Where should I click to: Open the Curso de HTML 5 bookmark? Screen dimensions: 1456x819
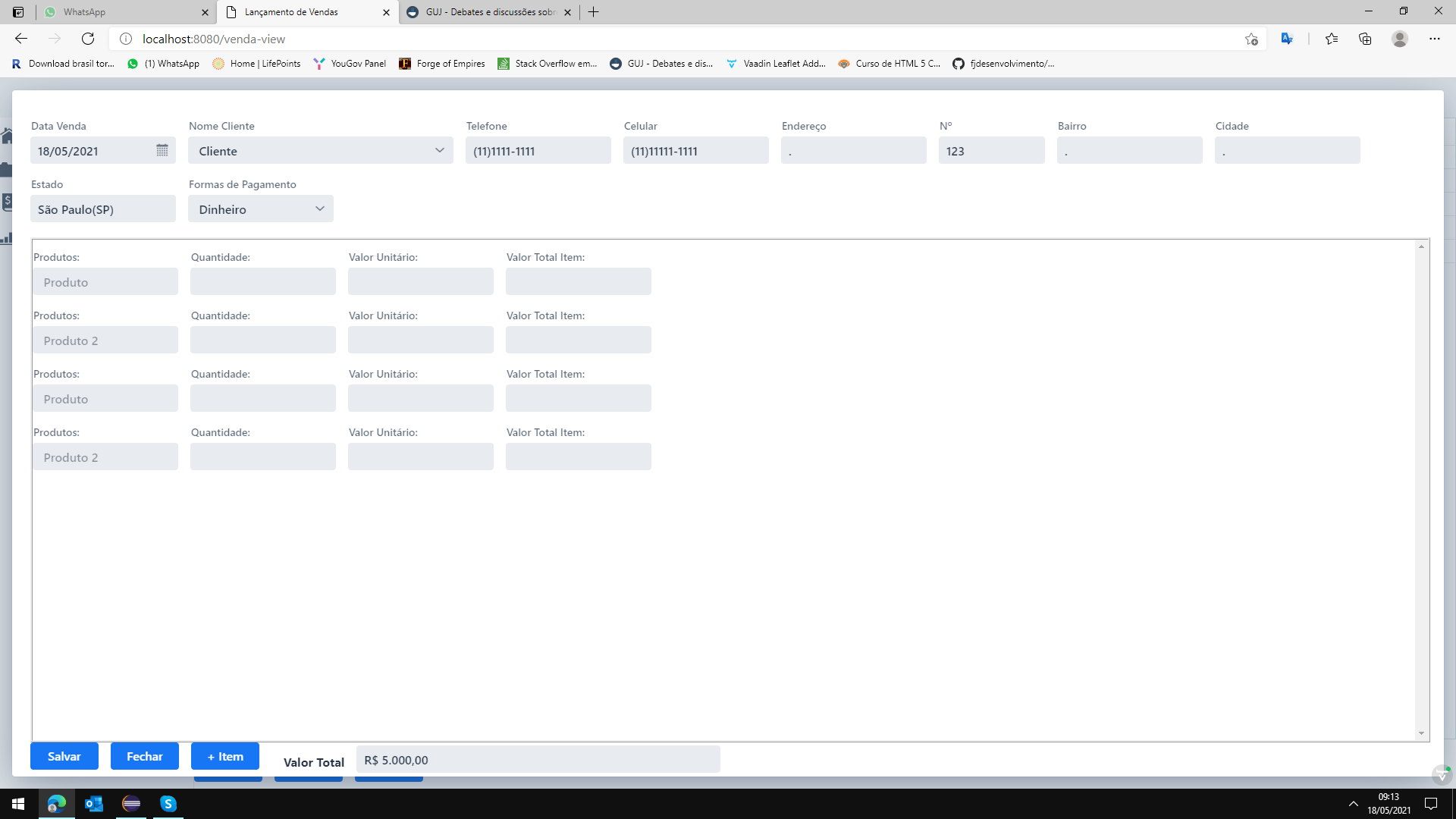(890, 64)
